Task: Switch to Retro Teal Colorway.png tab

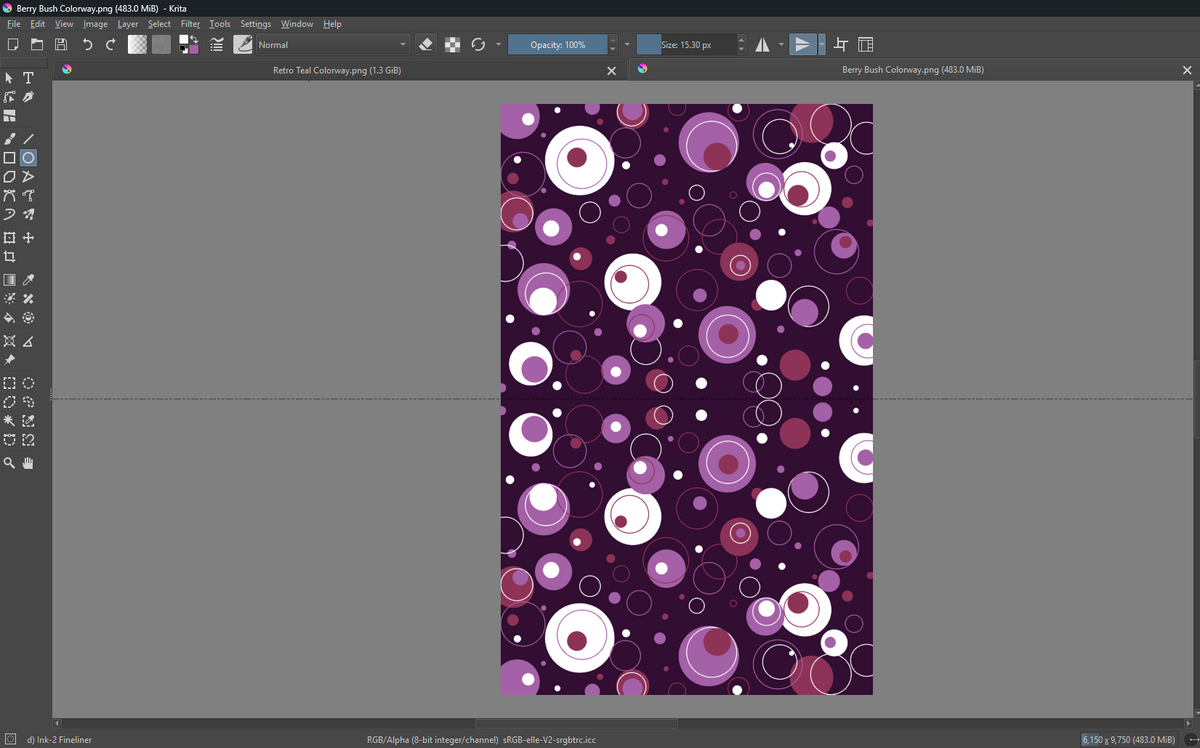Action: 337,70
